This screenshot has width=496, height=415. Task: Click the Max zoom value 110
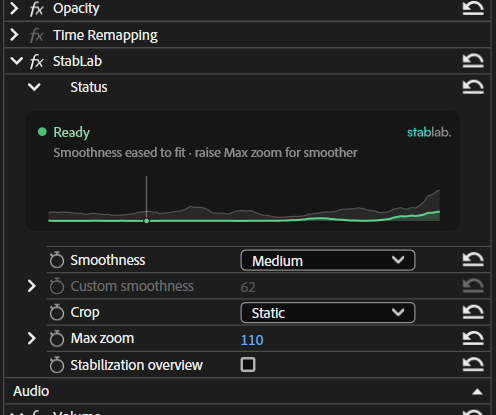point(252,340)
